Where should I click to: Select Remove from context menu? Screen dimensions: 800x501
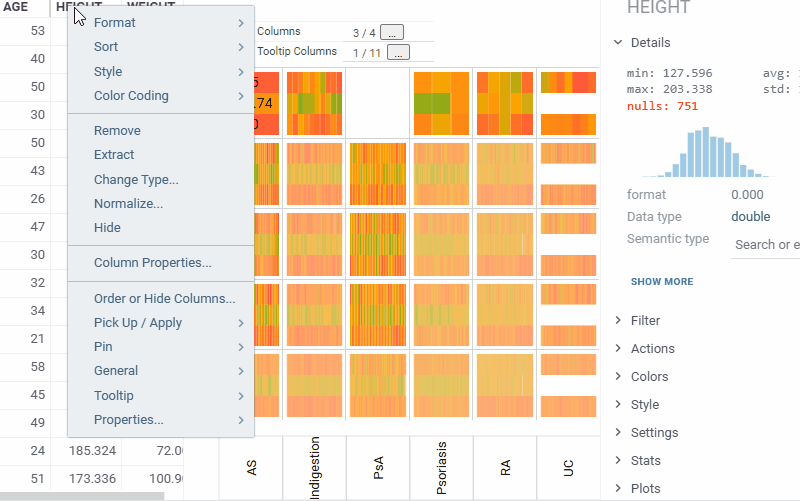[117, 131]
